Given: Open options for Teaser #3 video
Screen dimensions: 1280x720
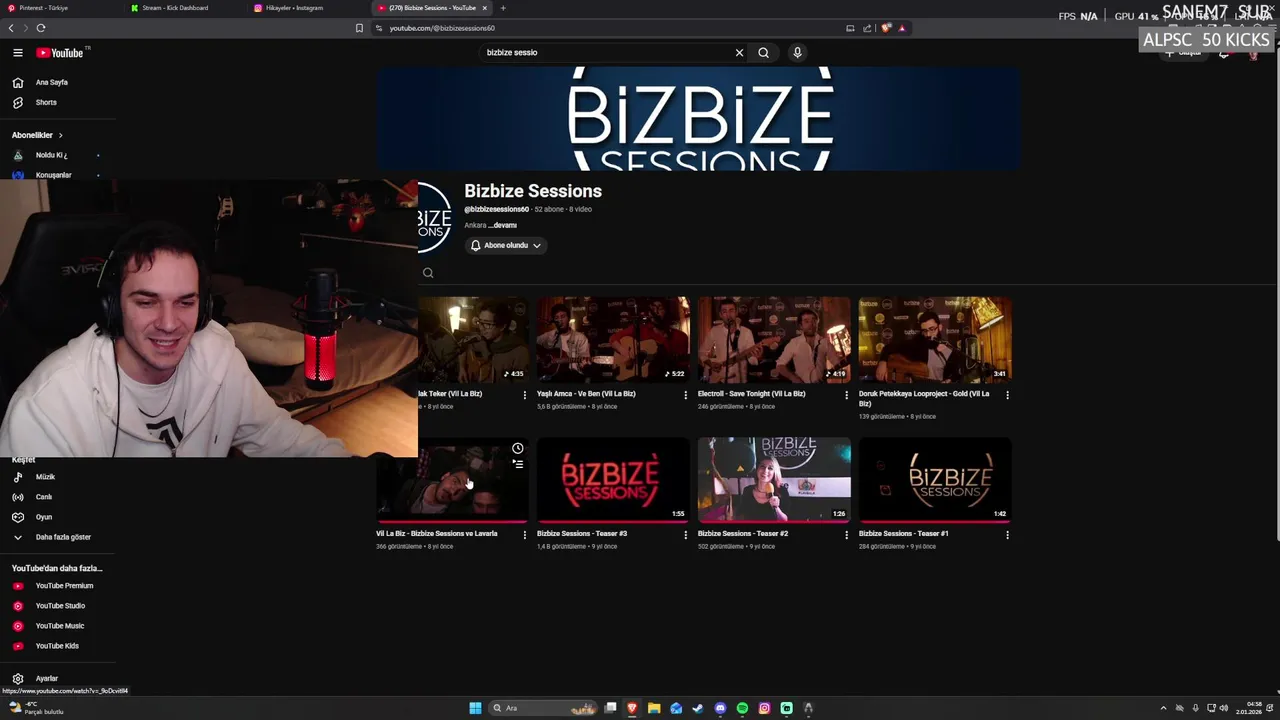Looking at the screenshot, I should [685, 535].
